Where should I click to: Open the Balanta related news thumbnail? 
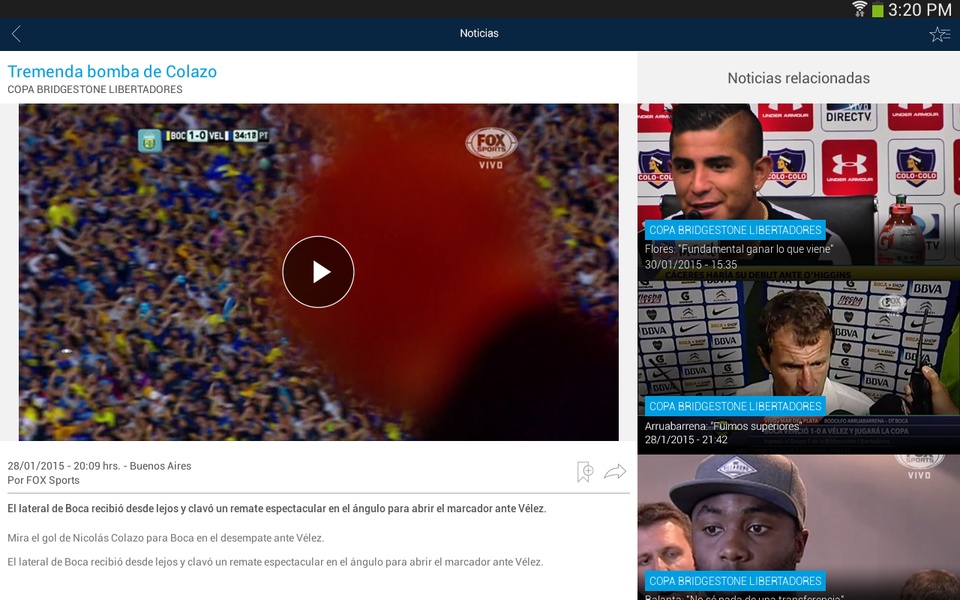click(798, 527)
